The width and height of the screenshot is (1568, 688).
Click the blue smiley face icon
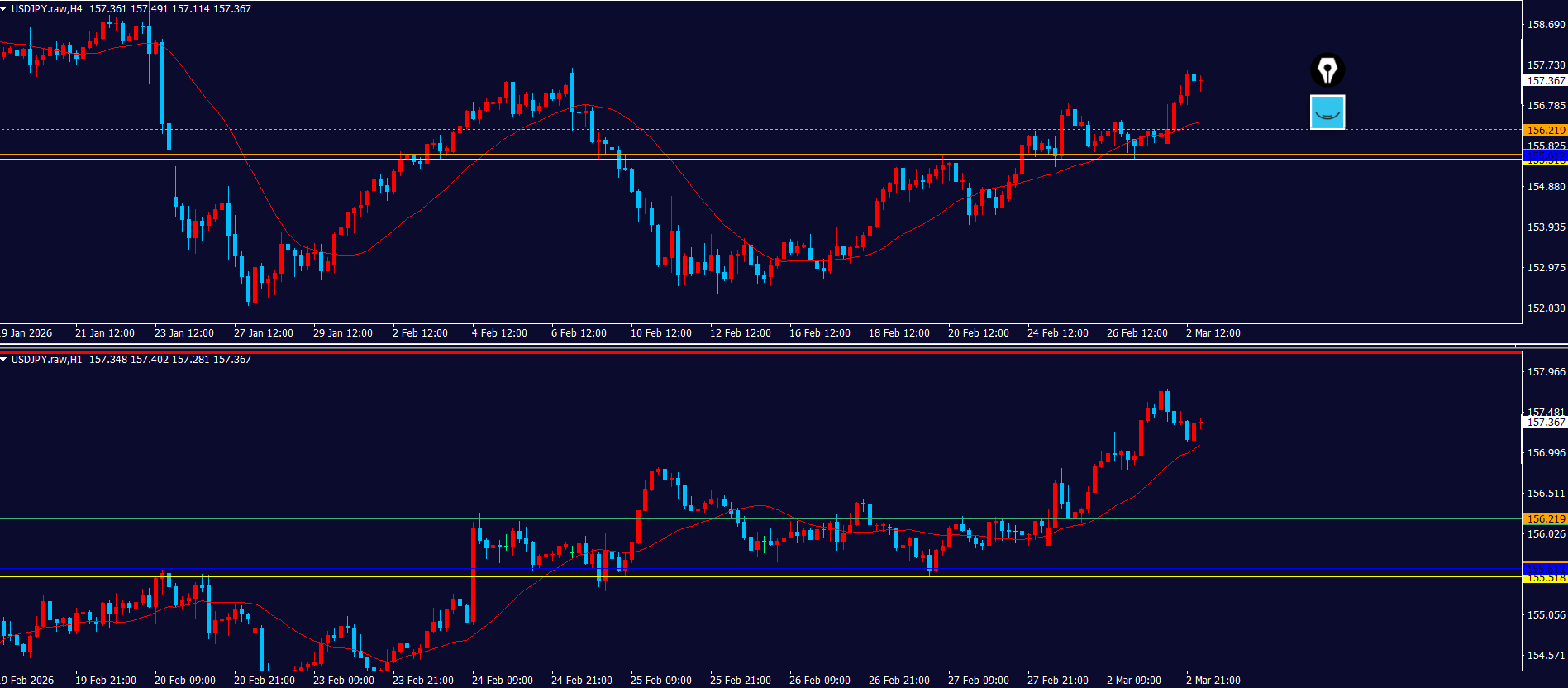(1327, 112)
